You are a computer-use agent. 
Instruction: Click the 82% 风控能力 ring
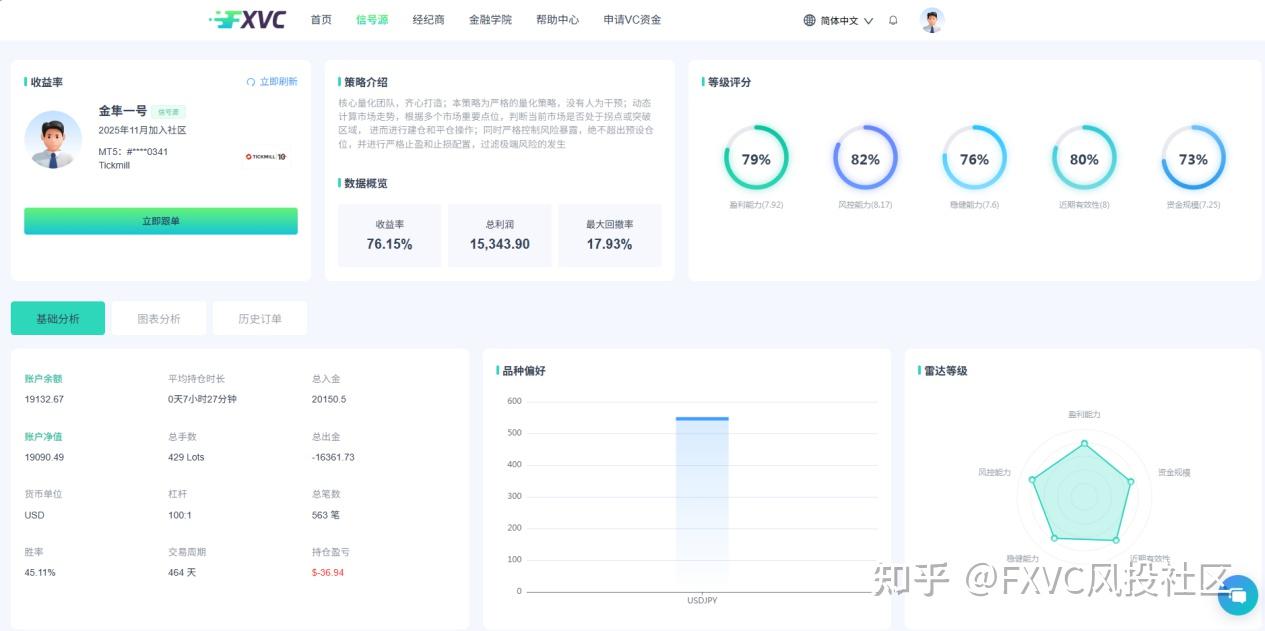pos(865,158)
